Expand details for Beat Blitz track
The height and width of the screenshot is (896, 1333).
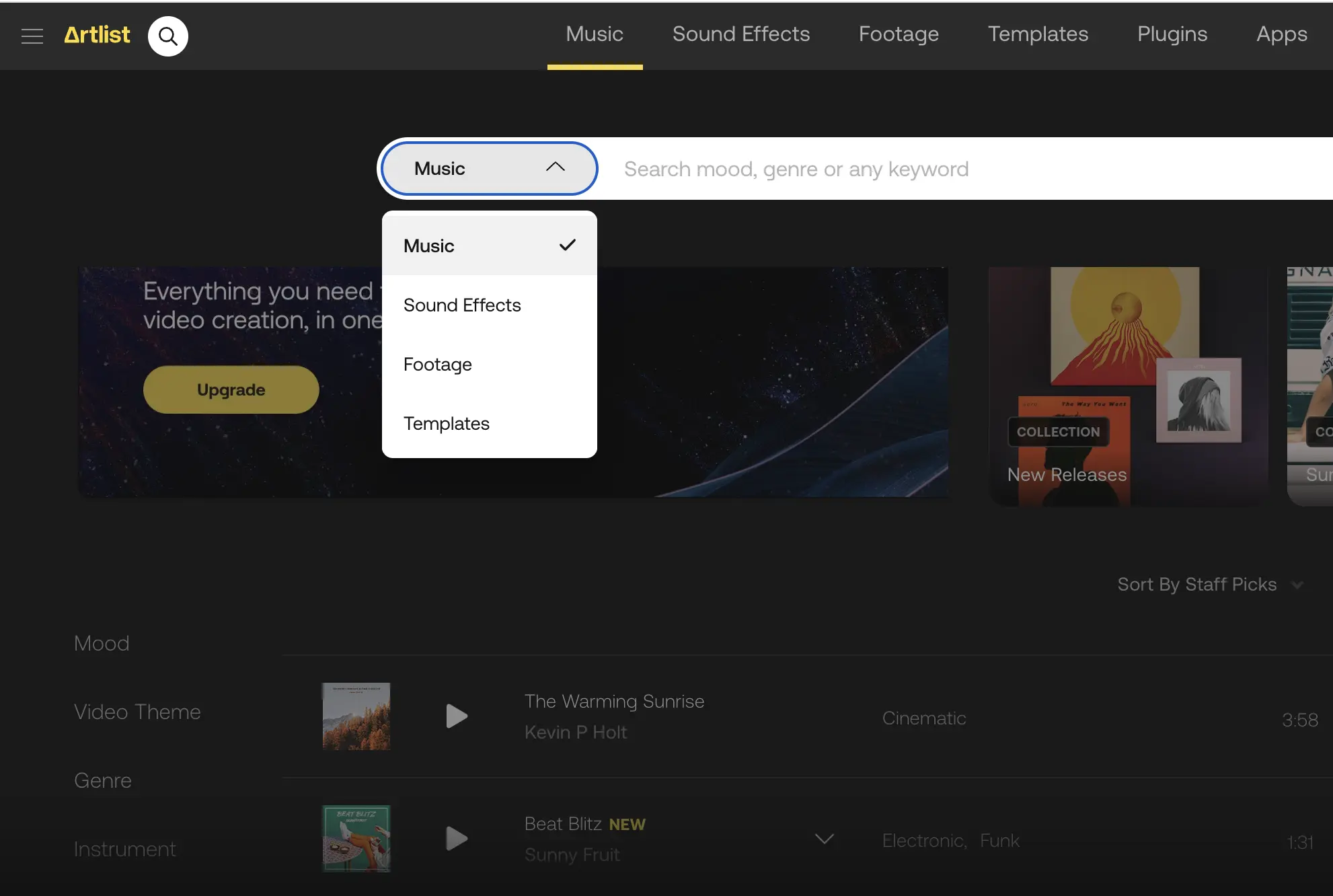[823, 839]
